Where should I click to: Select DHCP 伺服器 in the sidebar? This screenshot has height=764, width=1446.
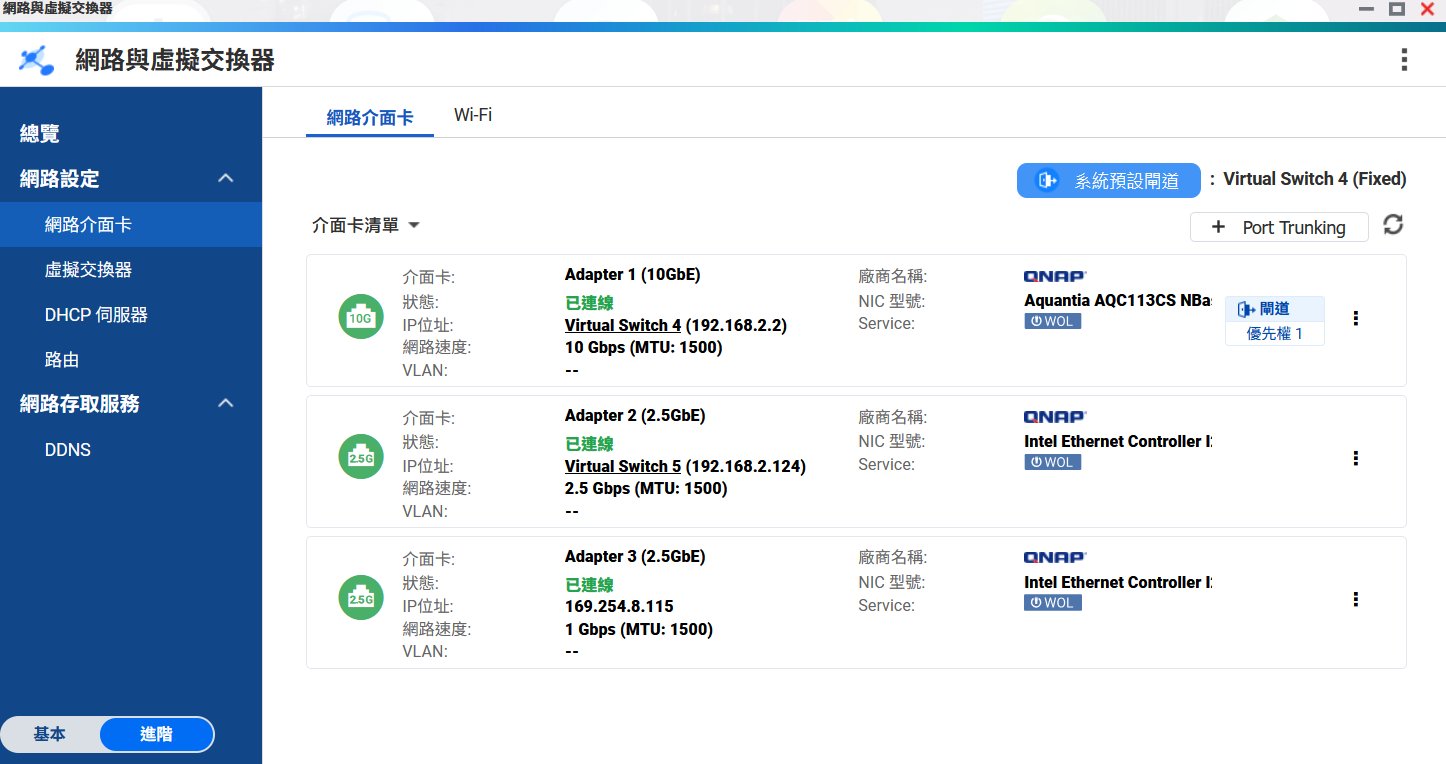point(96,315)
